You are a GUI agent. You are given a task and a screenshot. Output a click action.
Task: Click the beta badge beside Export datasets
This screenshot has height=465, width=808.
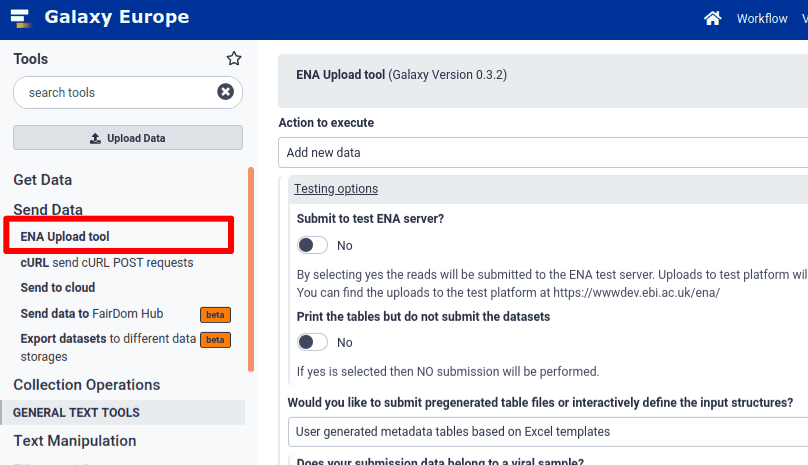[x=215, y=340]
